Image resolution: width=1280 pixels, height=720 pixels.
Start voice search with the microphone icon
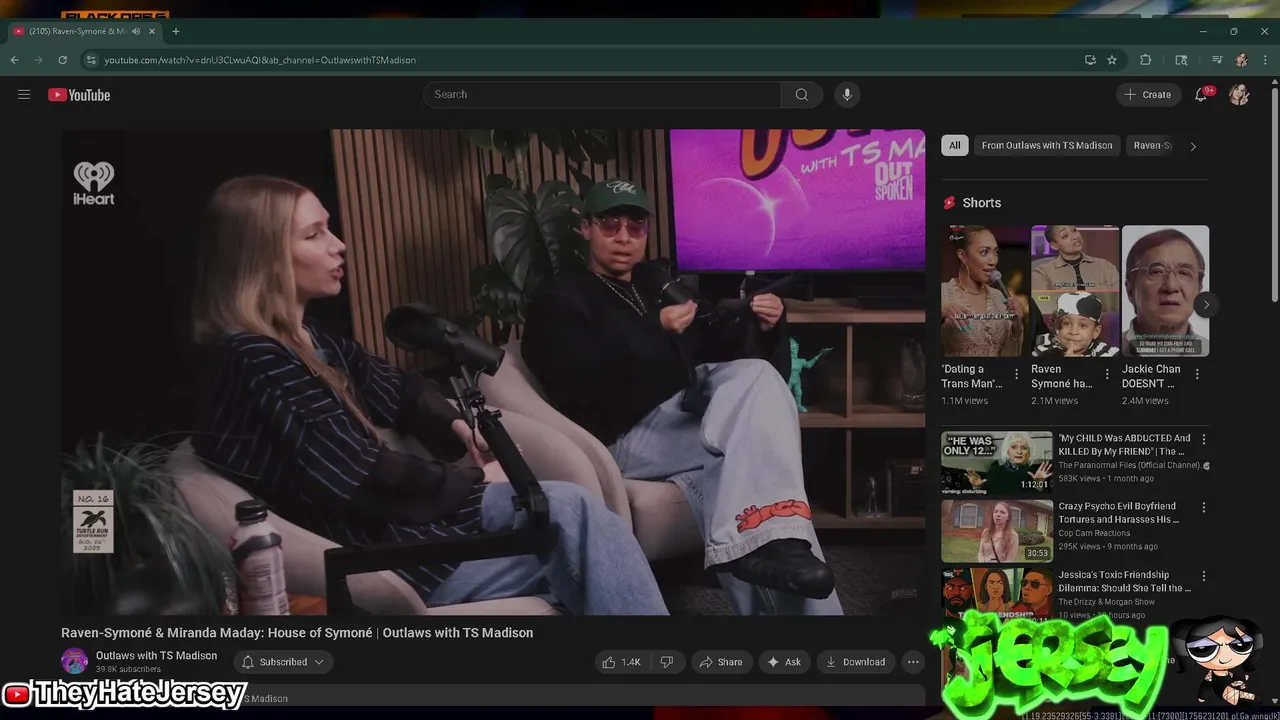coord(847,94)
